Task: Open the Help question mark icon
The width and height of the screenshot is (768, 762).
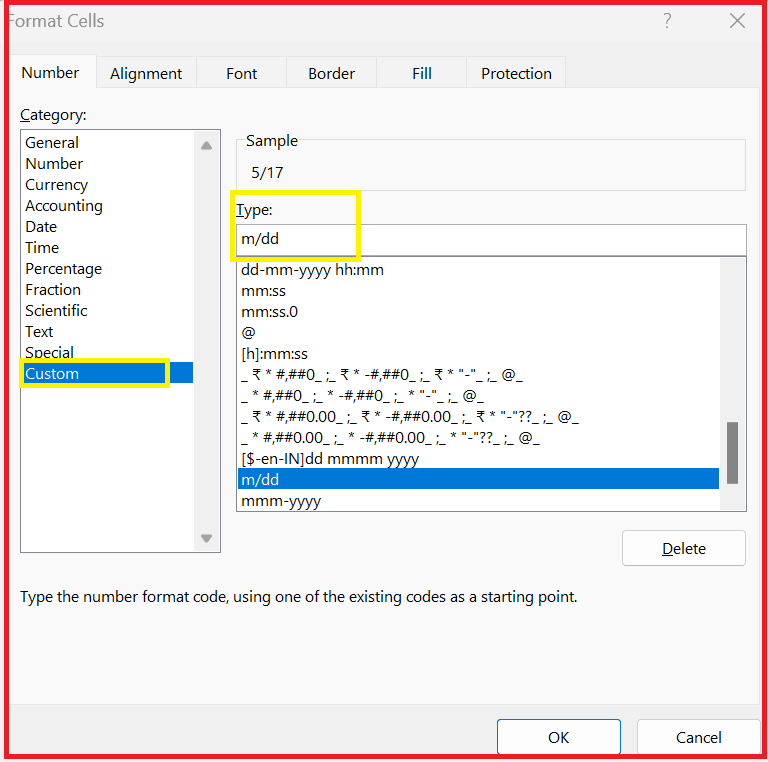Action: click(x=667, y=21)
